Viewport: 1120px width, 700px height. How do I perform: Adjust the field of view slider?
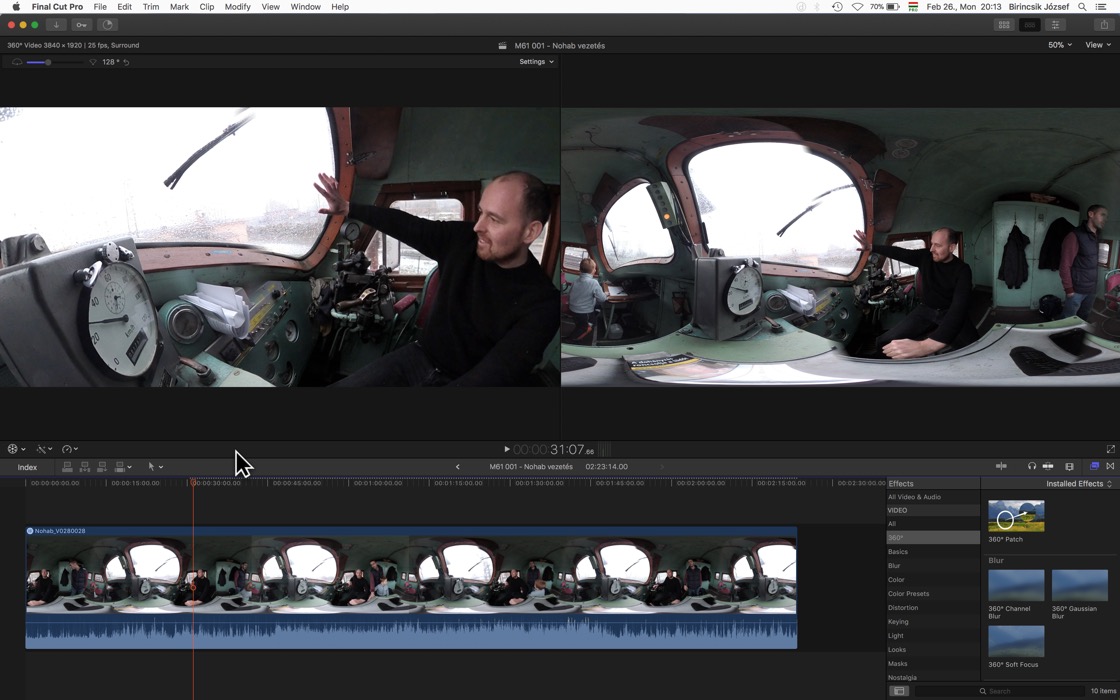point(47,62)
